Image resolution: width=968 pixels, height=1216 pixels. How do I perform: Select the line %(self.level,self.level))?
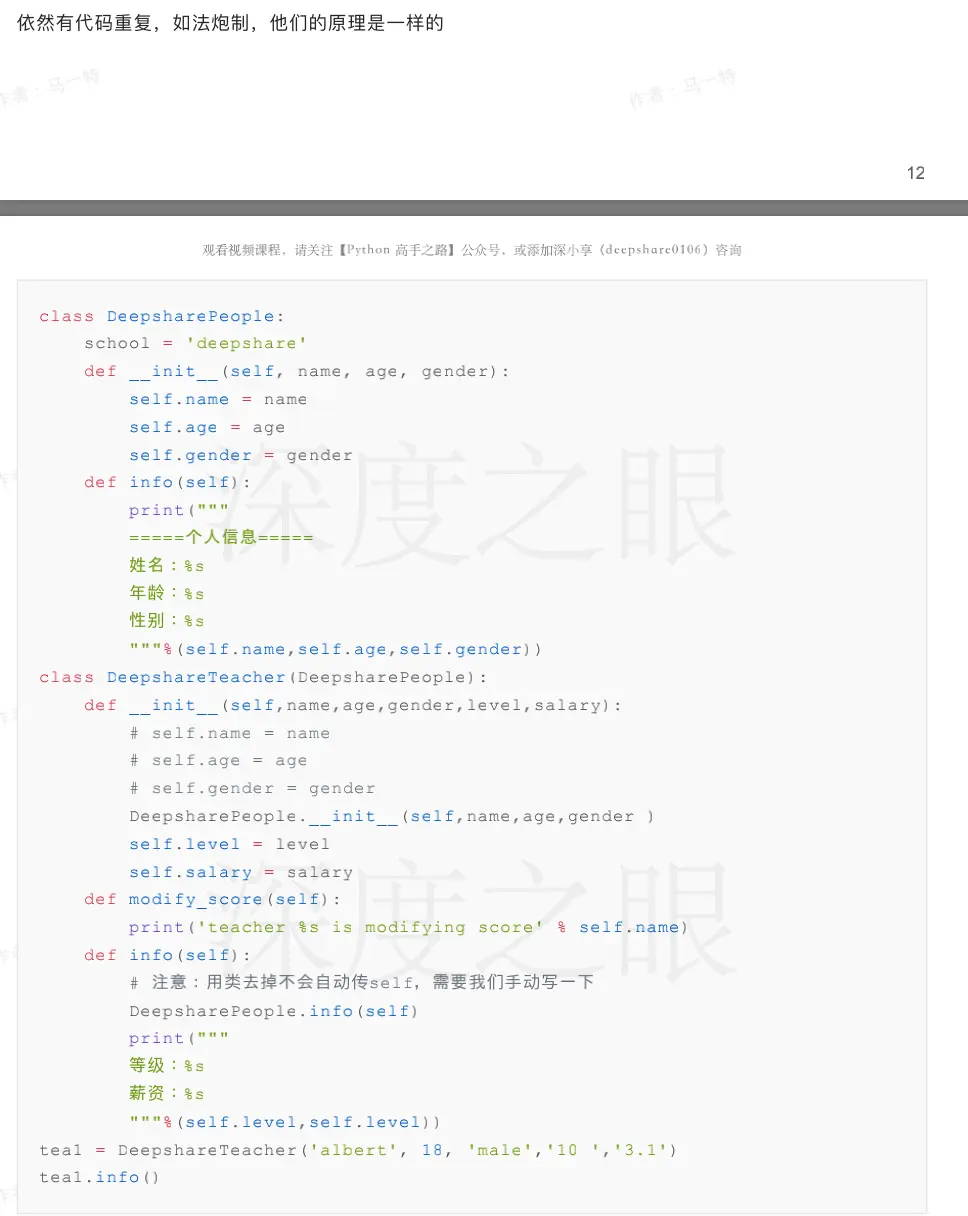(x=285, y=1122)
